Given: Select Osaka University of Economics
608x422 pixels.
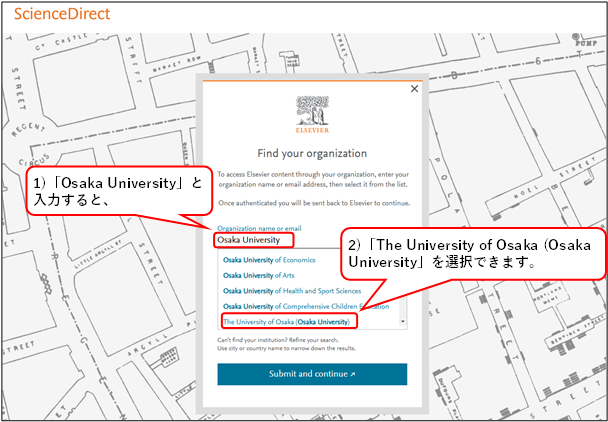Looking at the screenshot, I should (269, 260).
